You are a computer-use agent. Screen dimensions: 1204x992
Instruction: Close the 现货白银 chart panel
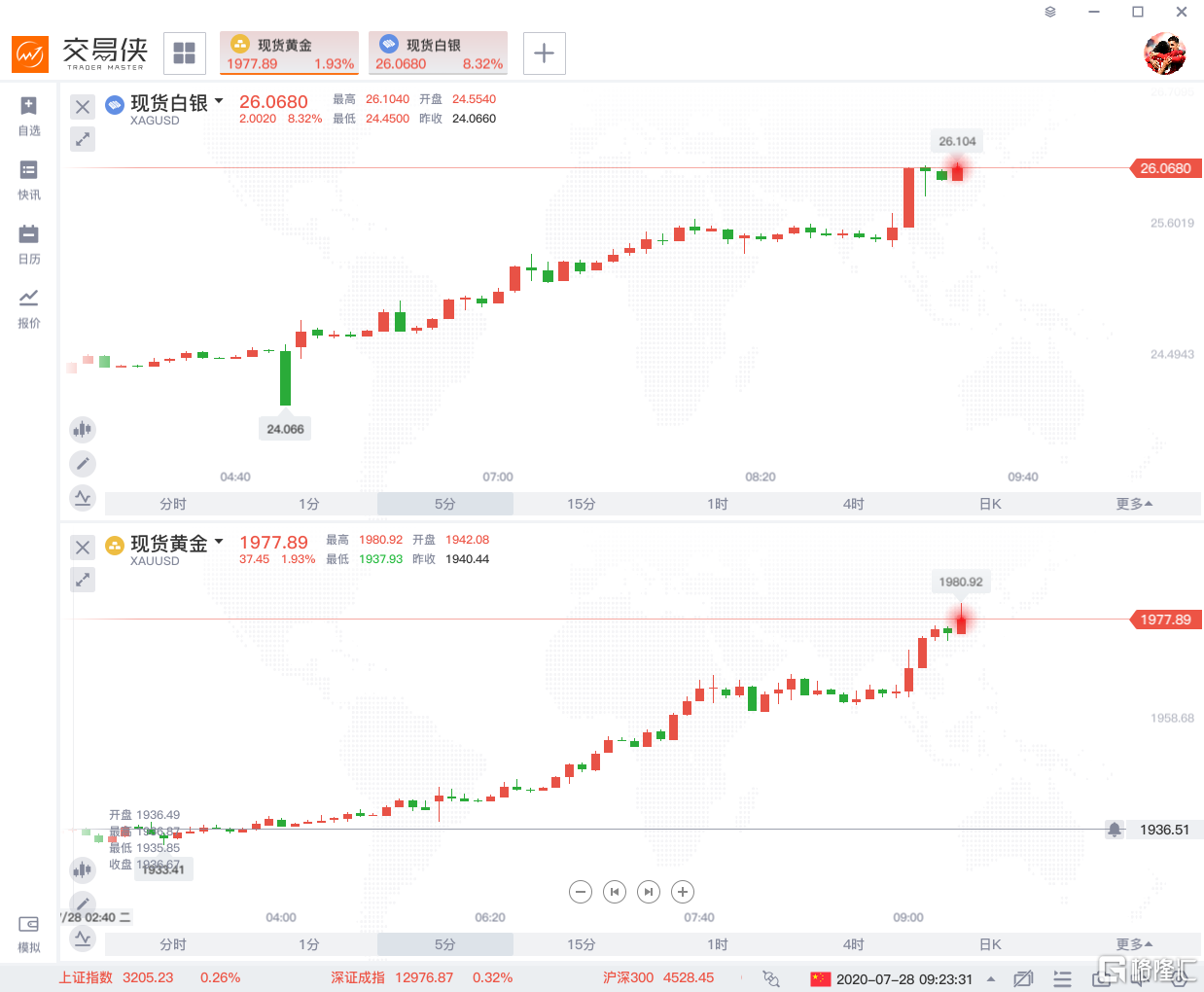click(x=83, y=107)
